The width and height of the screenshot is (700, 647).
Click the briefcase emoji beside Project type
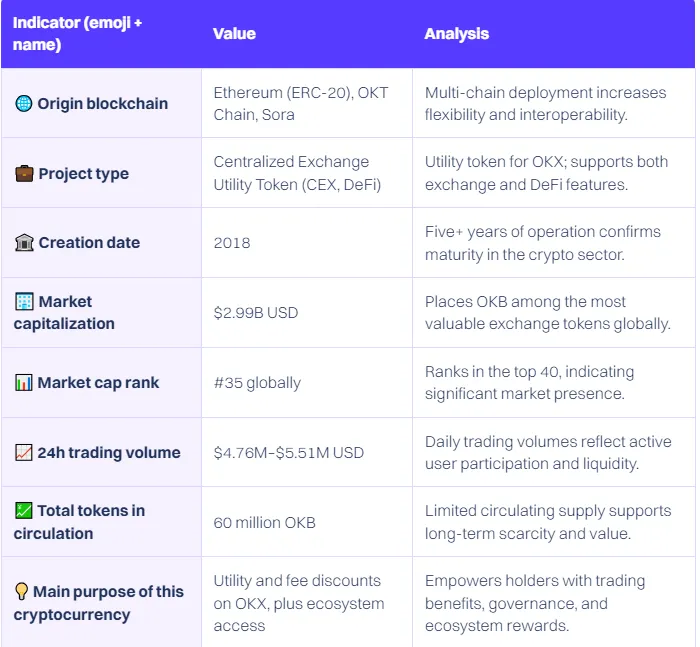click(x=24, y=174)
